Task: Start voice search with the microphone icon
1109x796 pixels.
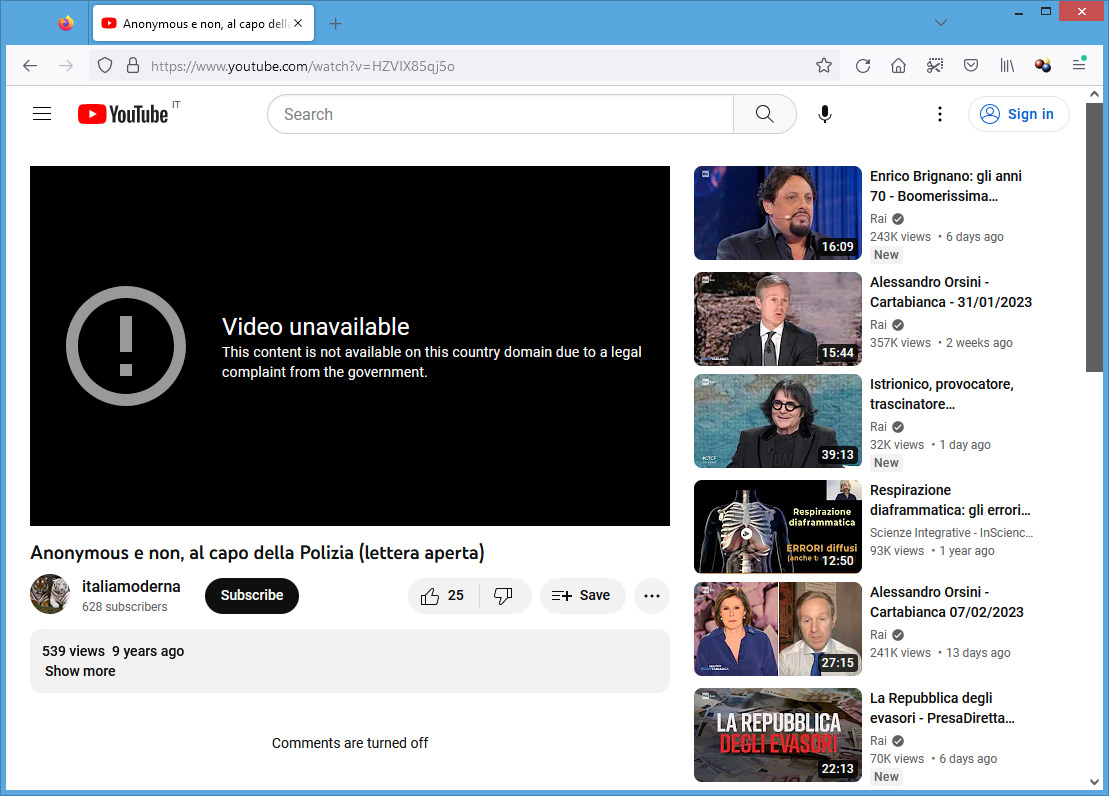Action: coord(824,114)
